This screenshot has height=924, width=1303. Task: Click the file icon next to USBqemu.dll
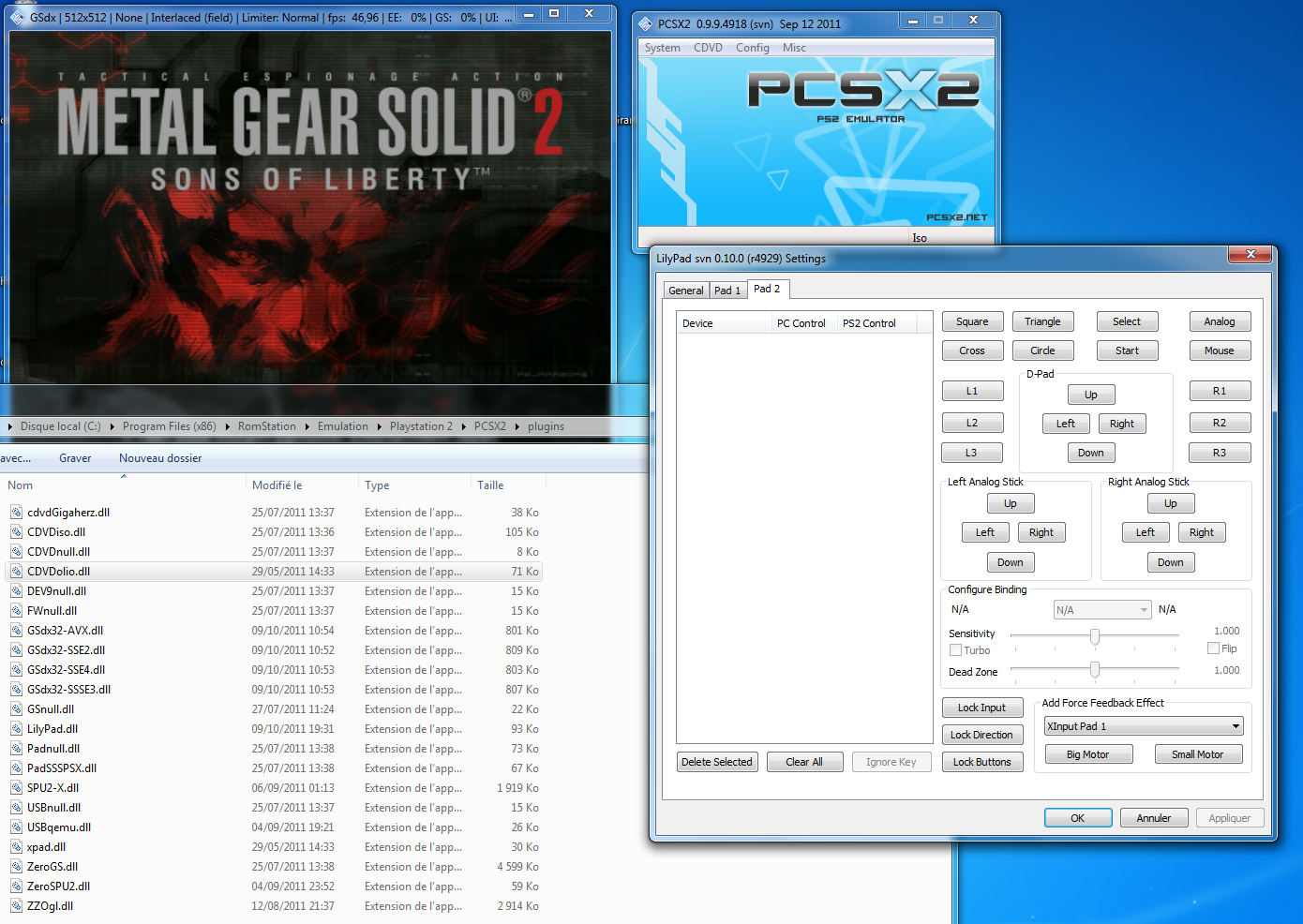[x=16, y=827]
